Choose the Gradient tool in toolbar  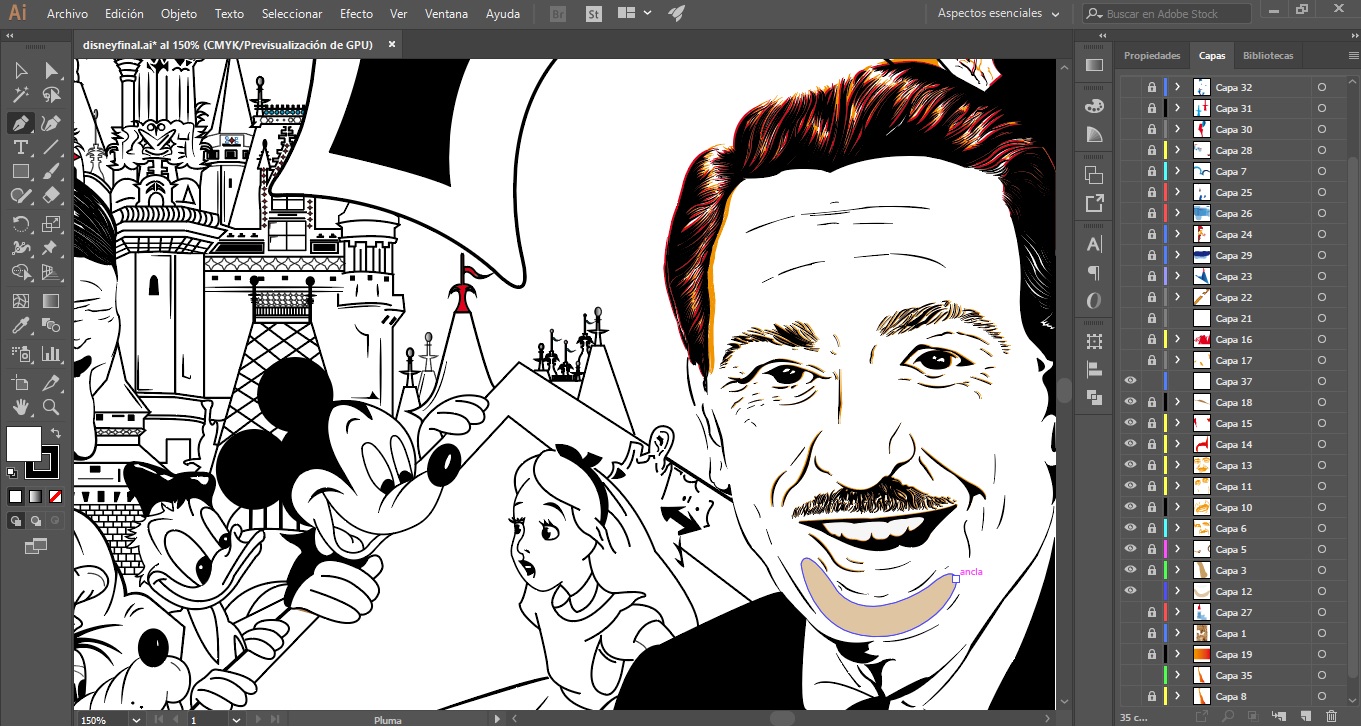[51, 300]
